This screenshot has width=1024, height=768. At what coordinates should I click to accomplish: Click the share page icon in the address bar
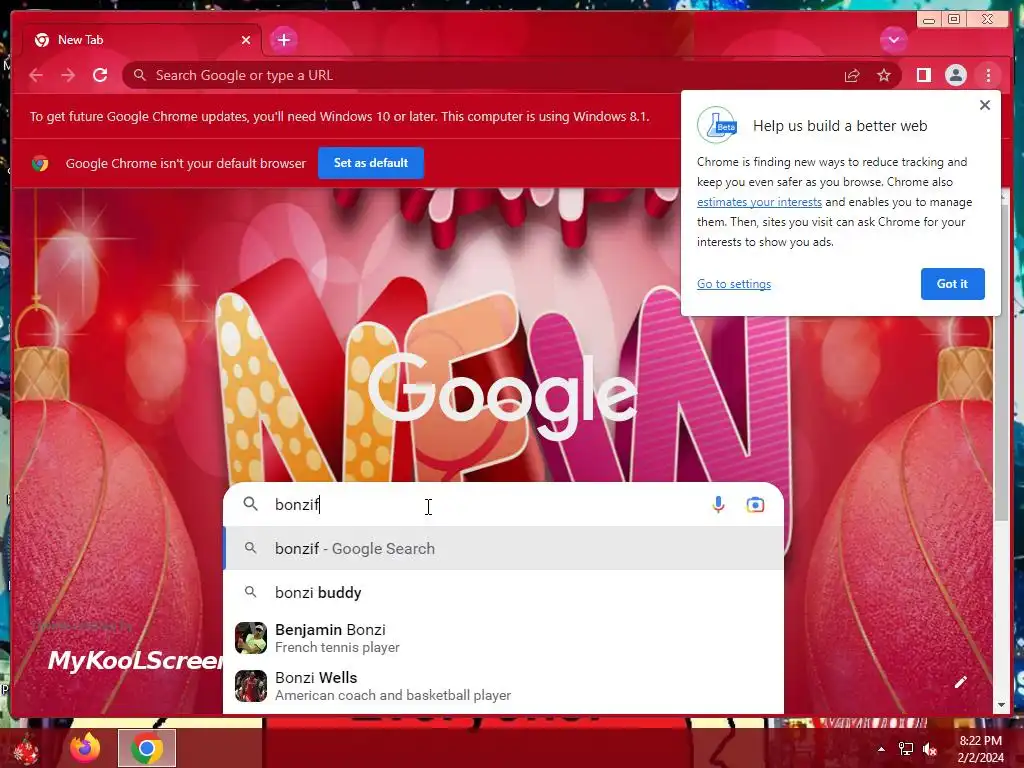[x=852, y=75]
